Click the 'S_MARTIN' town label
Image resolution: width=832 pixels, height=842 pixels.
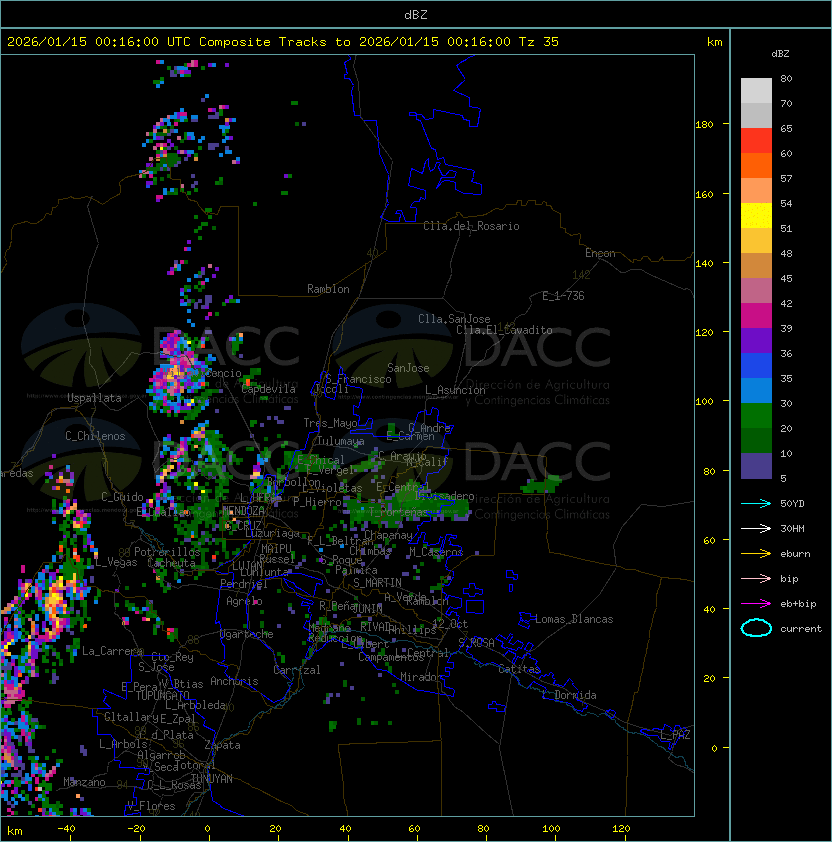coord(377,583)
